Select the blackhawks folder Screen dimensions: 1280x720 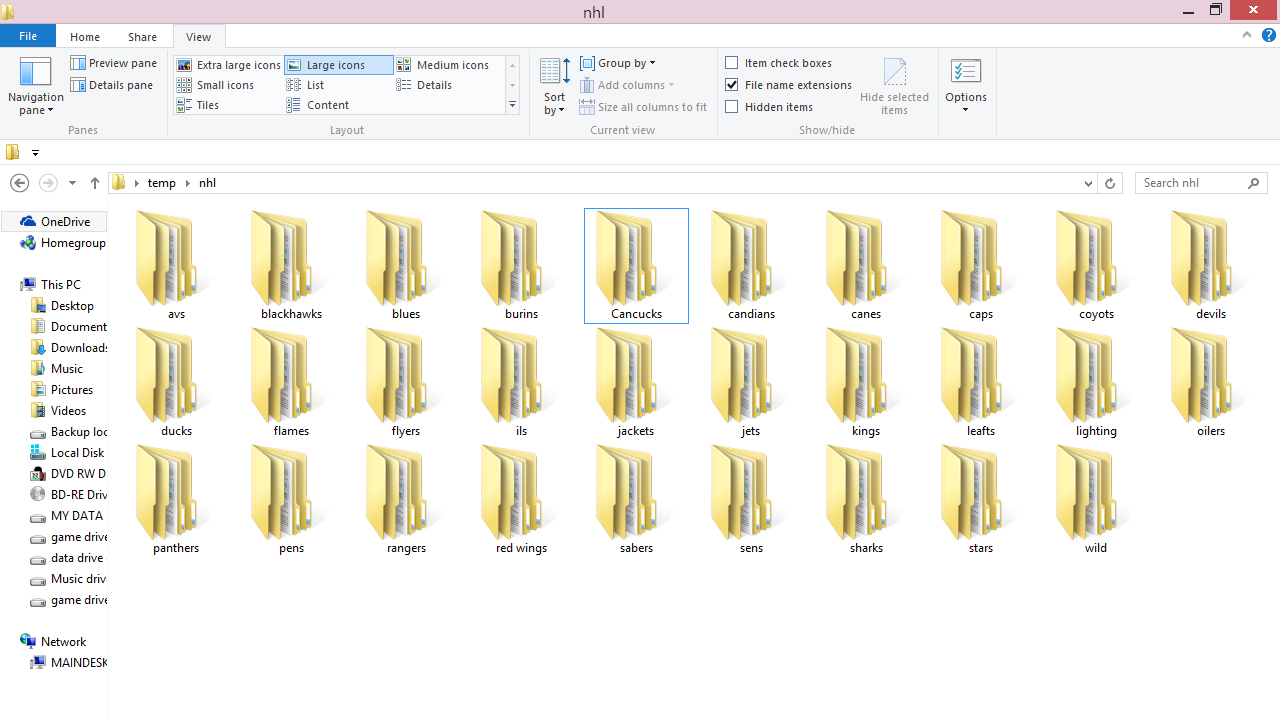tap(292, 265)
